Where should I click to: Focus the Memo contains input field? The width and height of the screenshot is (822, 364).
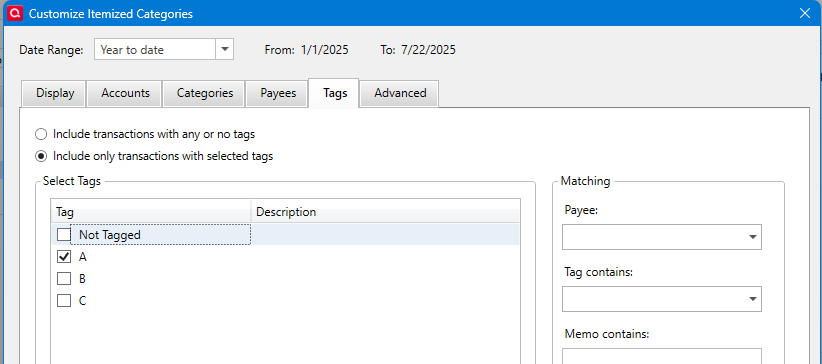(662, 356)
